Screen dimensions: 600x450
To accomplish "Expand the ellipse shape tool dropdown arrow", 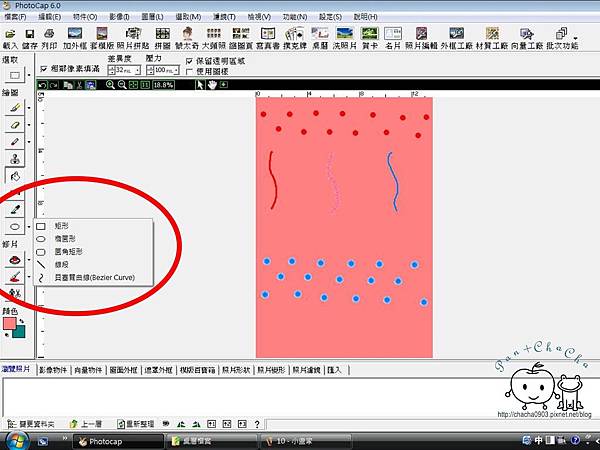I will coord(29,227).
